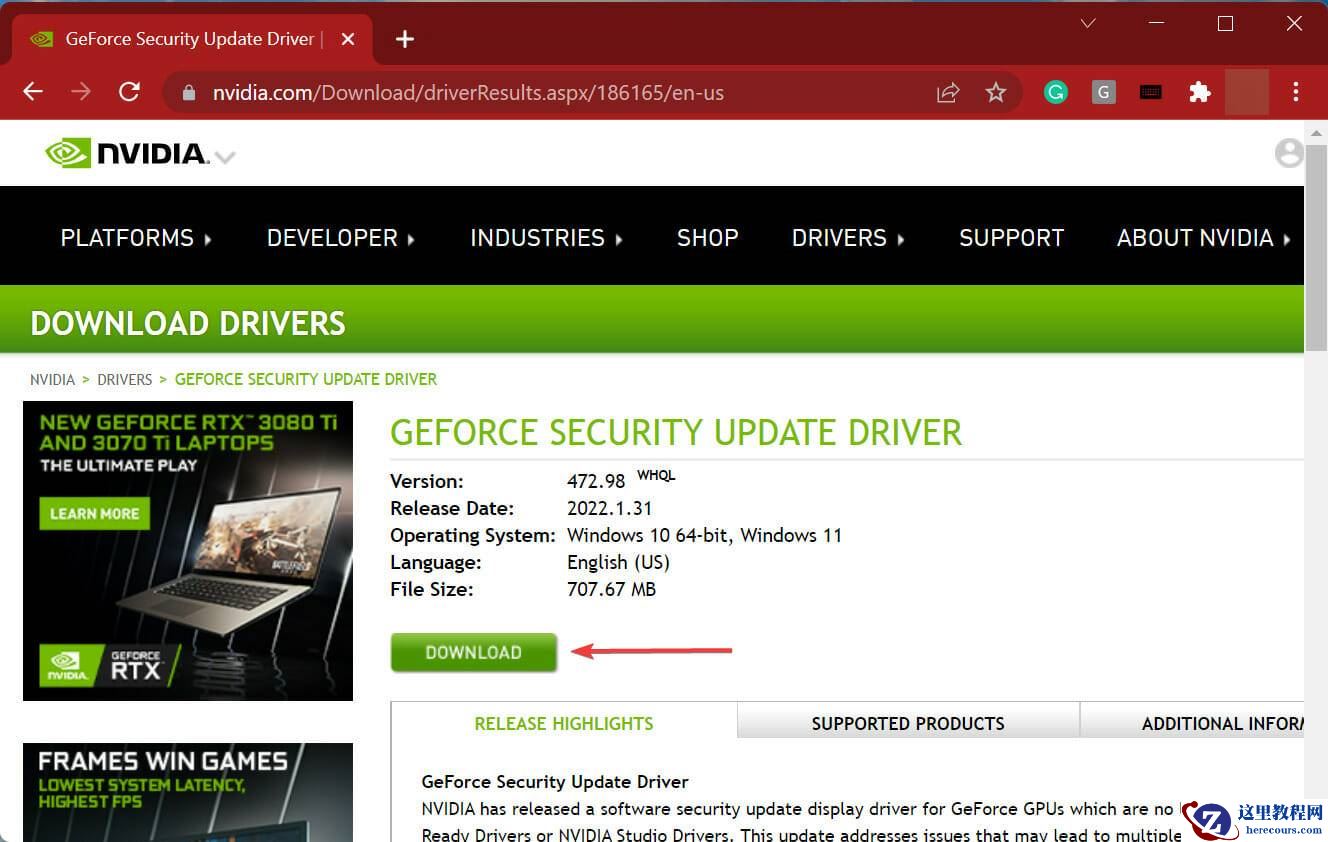The image size is (1328, 842).
Task: Open the Grammarly extension icon
Action: pyautogui.click(x=1055, y=93)
